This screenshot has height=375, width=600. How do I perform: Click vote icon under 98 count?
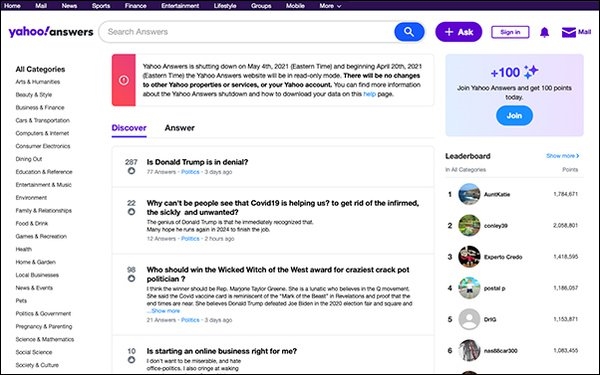click(x=131, y=278)
